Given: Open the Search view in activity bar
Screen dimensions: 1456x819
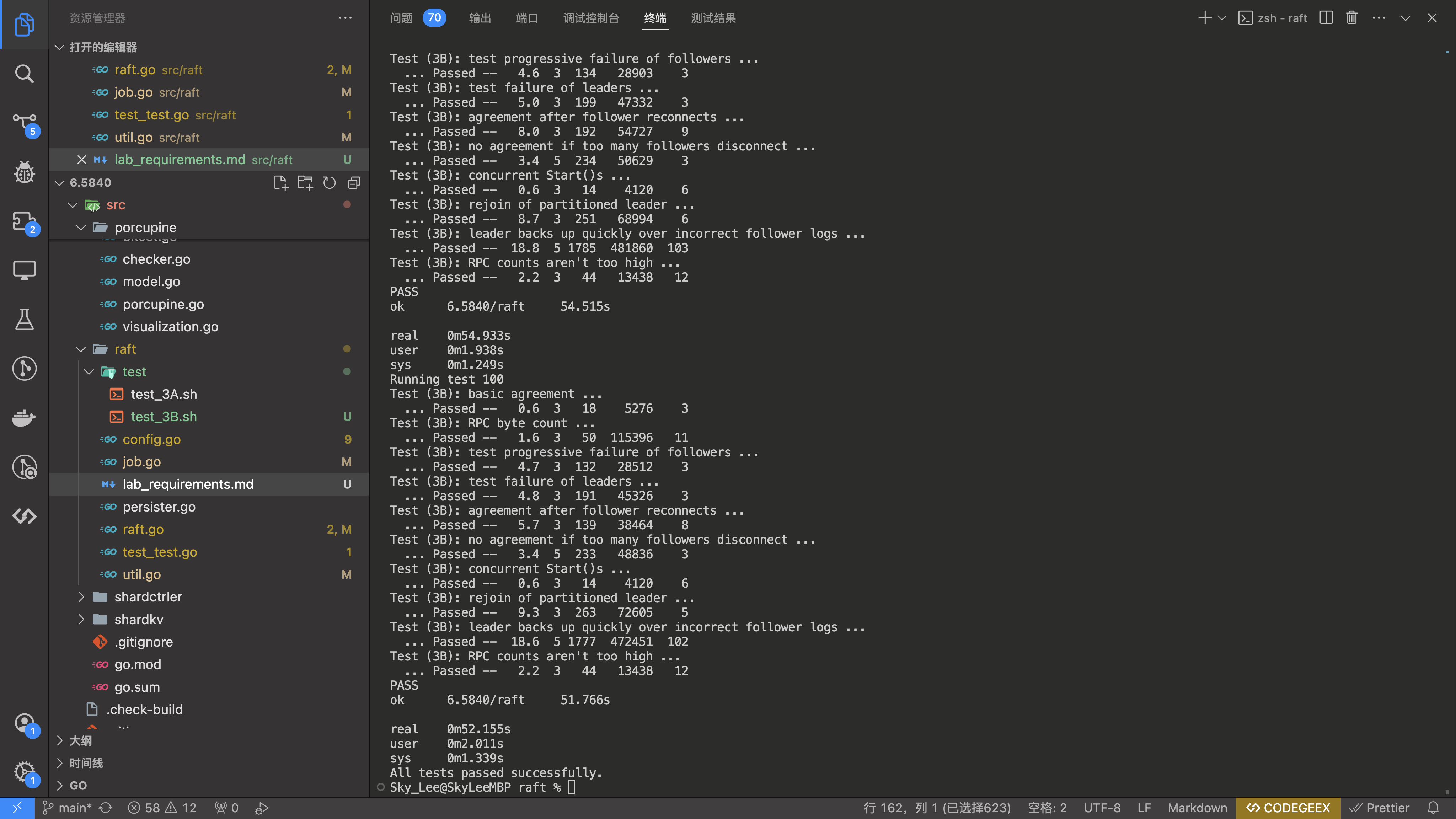Looking at the screenshot, I should [24, 74].
